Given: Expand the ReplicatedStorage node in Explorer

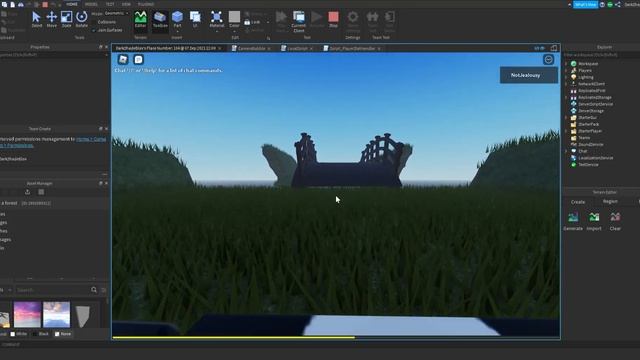Looking at the screenshot, I should (566, 98).
